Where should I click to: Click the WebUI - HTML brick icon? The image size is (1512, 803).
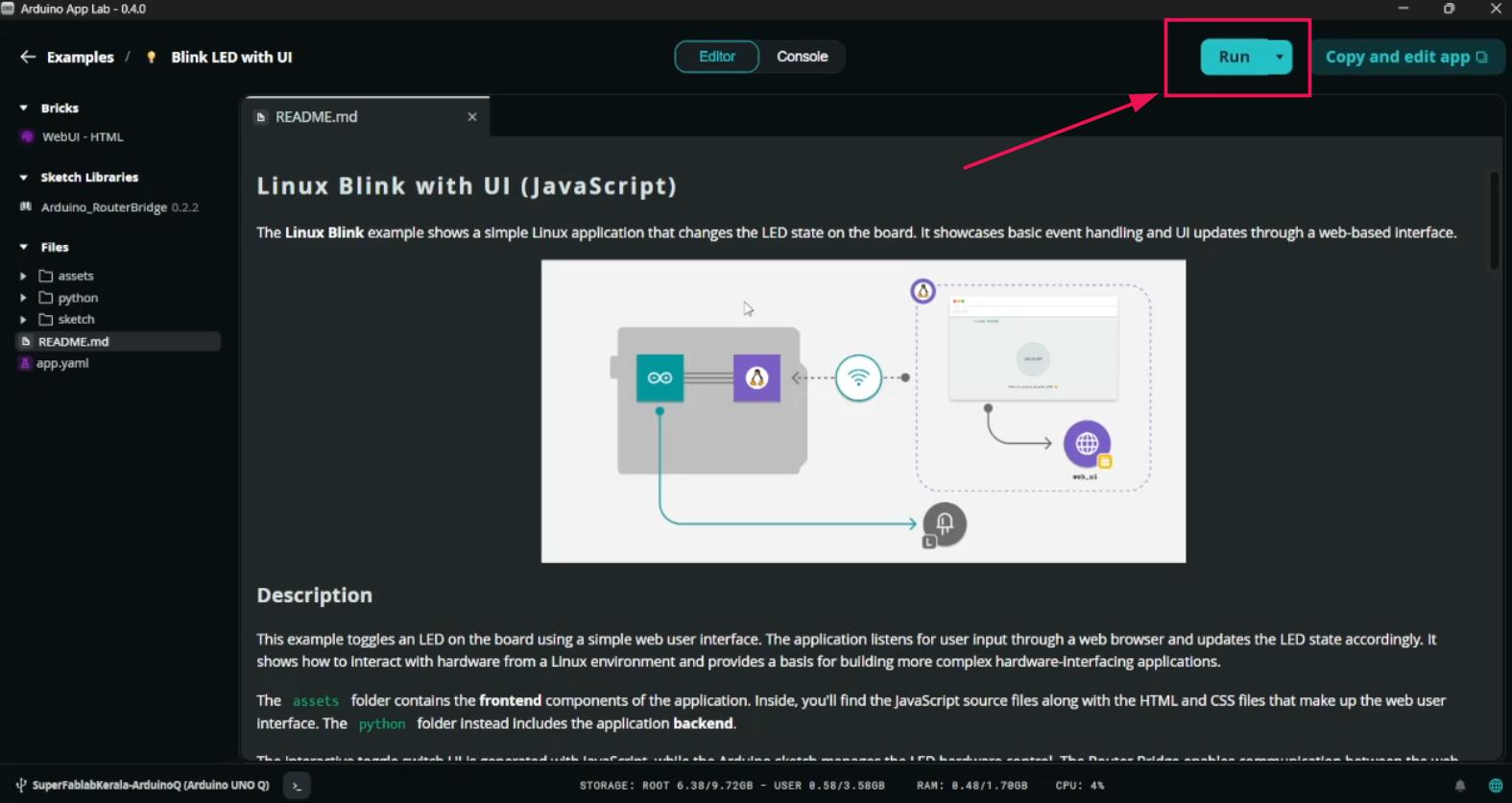tap(27, 136)
